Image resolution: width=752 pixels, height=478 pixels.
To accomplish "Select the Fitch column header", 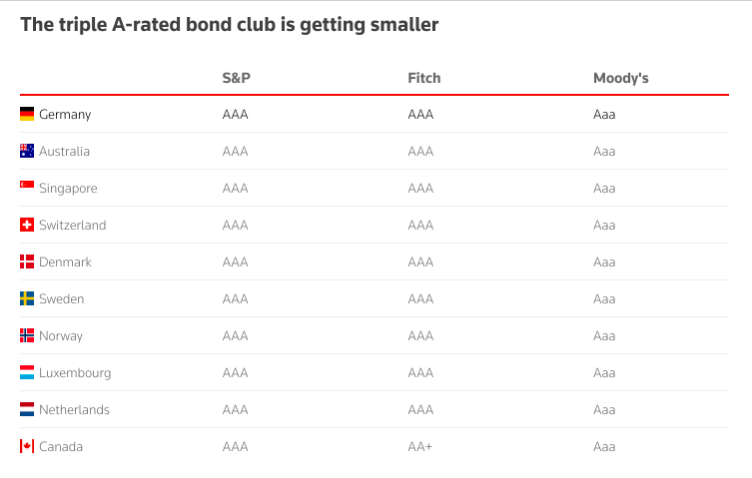I will click(424, 78).
